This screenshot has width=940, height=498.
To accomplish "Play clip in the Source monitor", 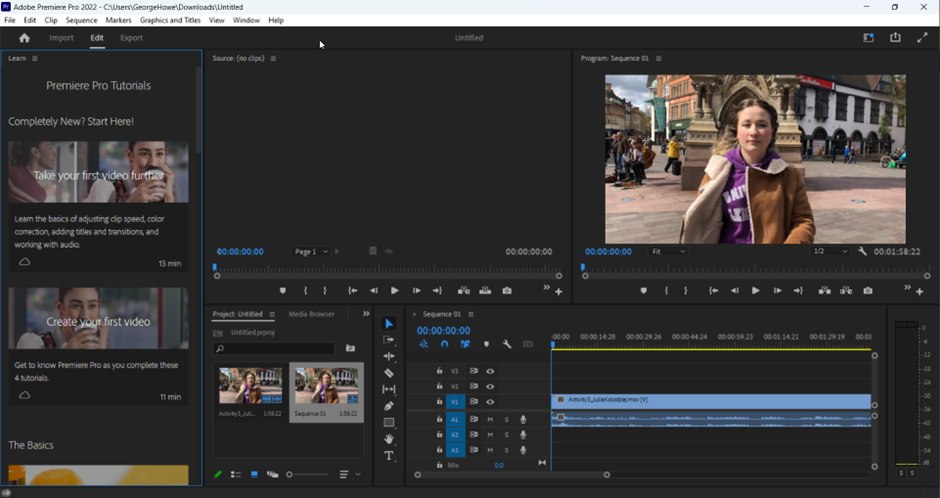I will pyautogui.click(x=394, y=291).
